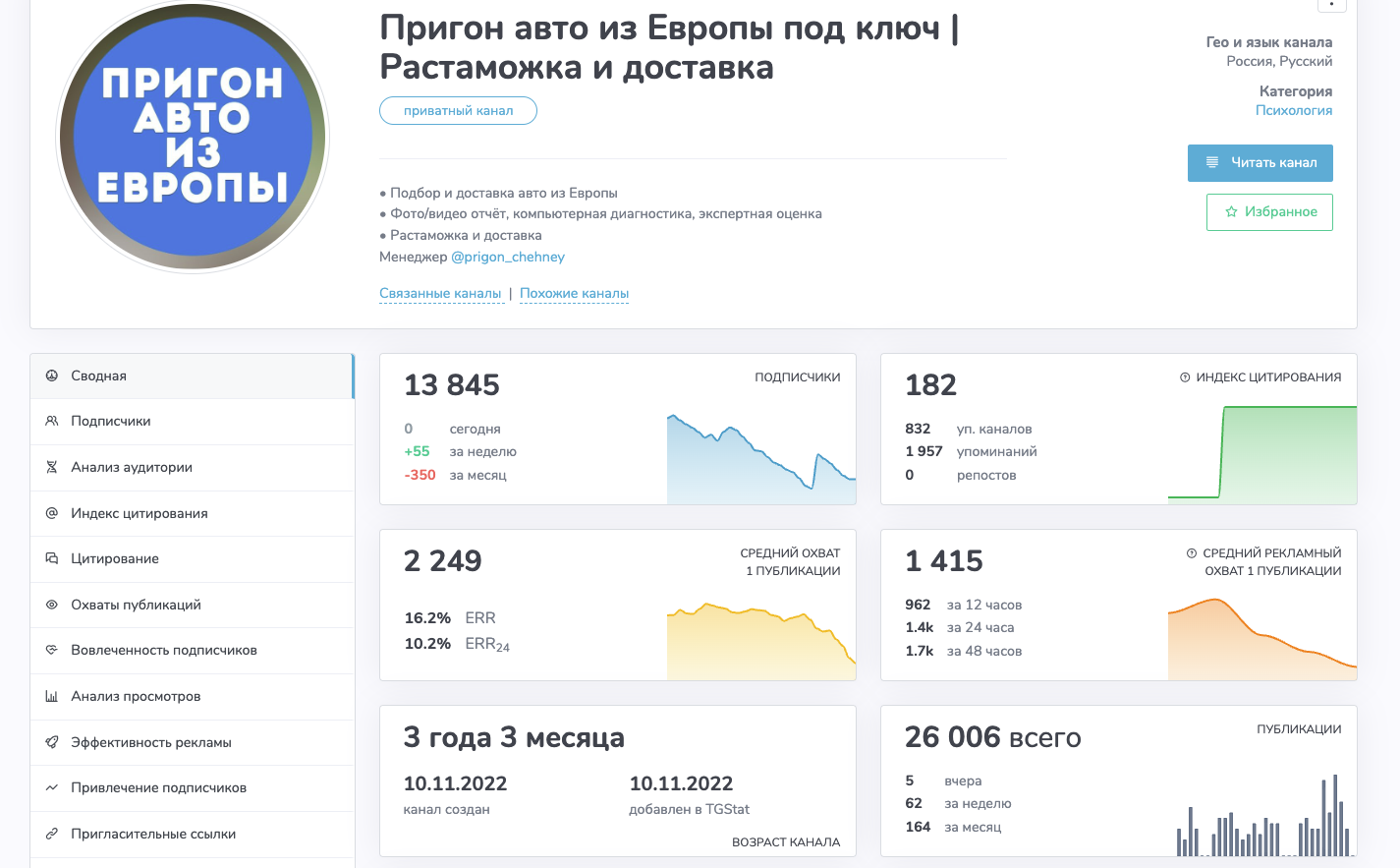The height and width of the screenshot is (868, 1400).
Task: Open the Сводная summary section
Action: coord(192,376)
